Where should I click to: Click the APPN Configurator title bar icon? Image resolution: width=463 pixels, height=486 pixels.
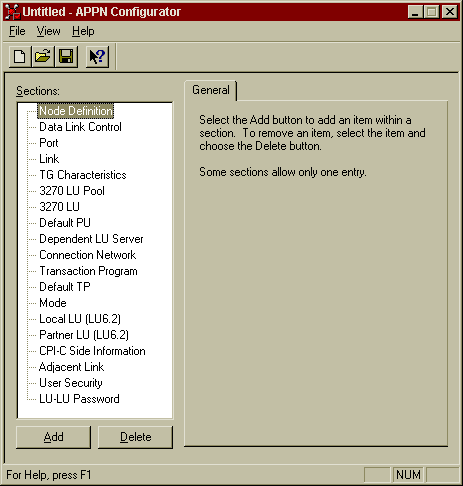(12, 12)
